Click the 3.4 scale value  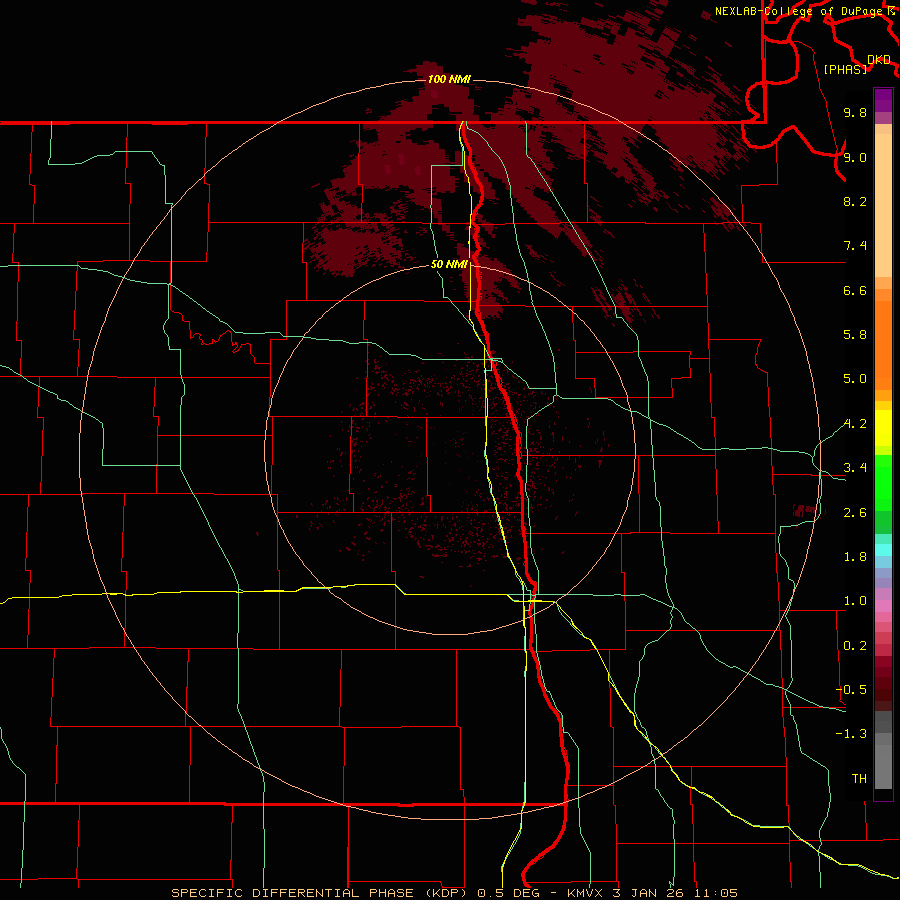coord(855,468)
